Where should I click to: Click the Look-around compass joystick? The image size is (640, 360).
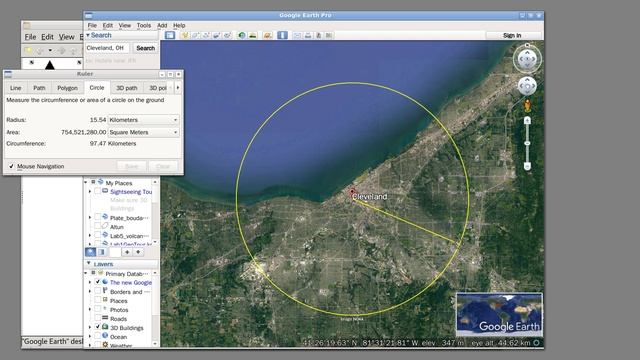point(527,59)
